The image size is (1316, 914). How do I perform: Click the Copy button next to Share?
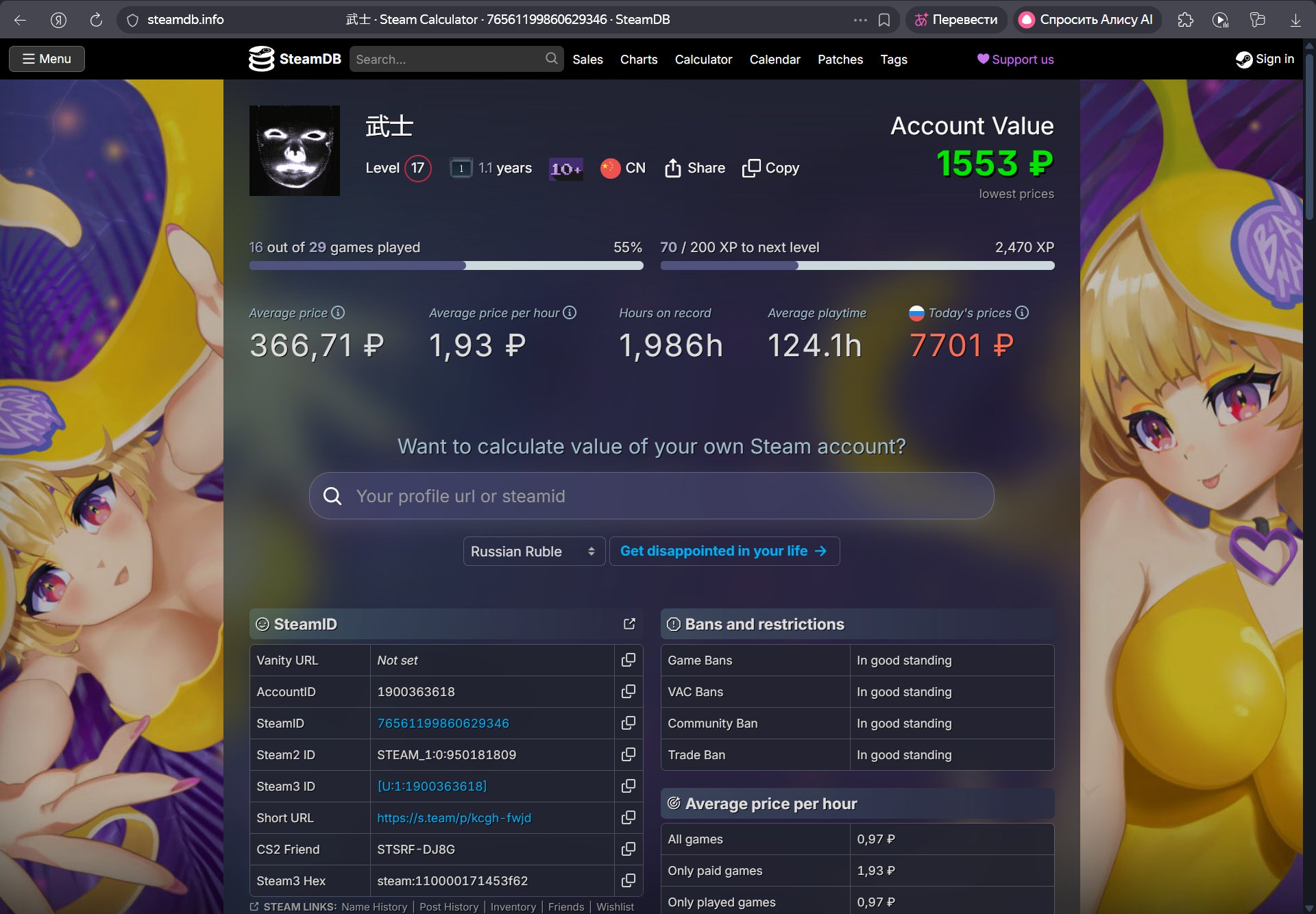[771, 168]
